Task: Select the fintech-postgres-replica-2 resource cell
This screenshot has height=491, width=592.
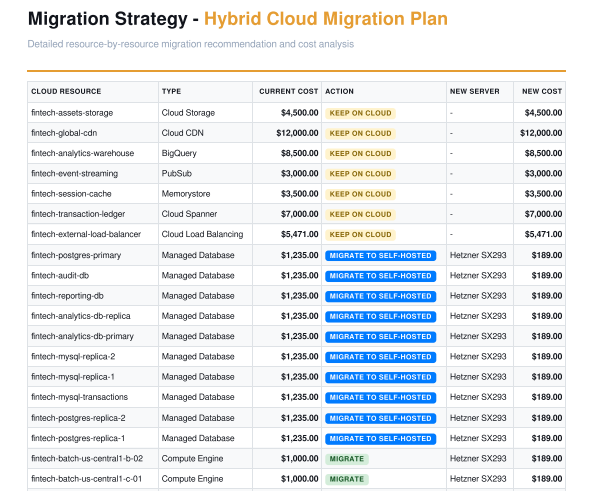Action: click(93, 418)
